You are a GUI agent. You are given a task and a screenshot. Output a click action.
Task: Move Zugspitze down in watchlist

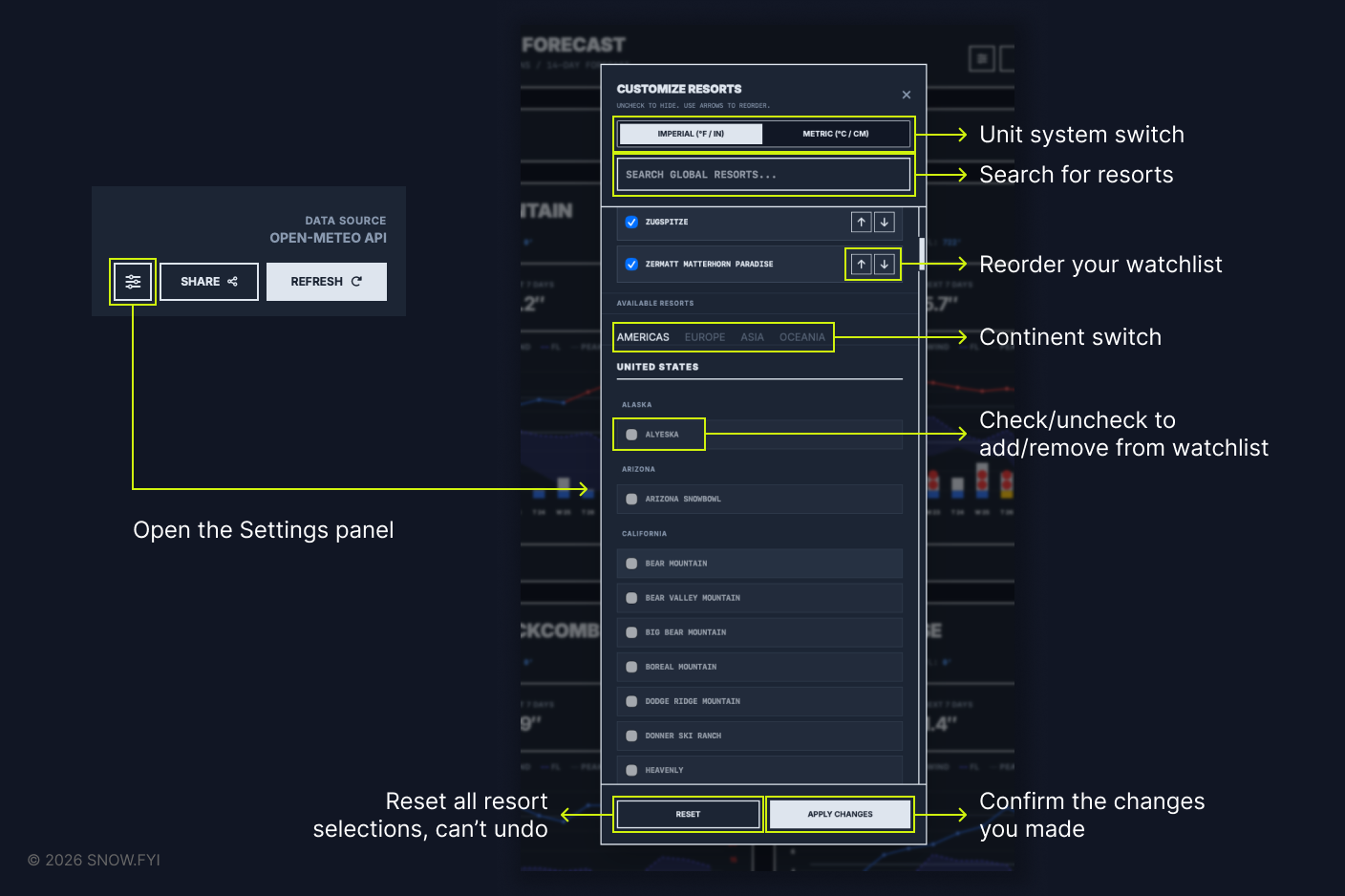click(x=885, y=222)
